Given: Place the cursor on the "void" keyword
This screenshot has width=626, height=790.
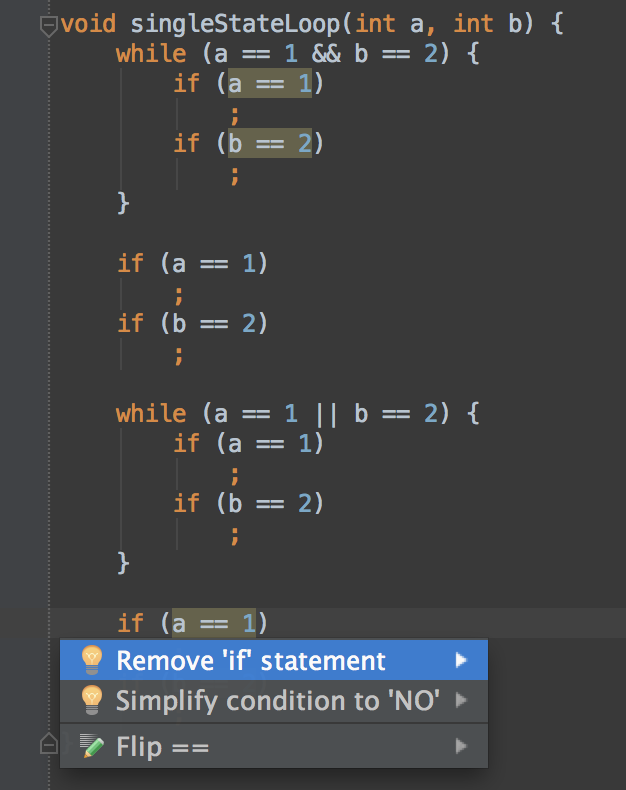Looking at the screenshot, I should click(x=88, y=24).
